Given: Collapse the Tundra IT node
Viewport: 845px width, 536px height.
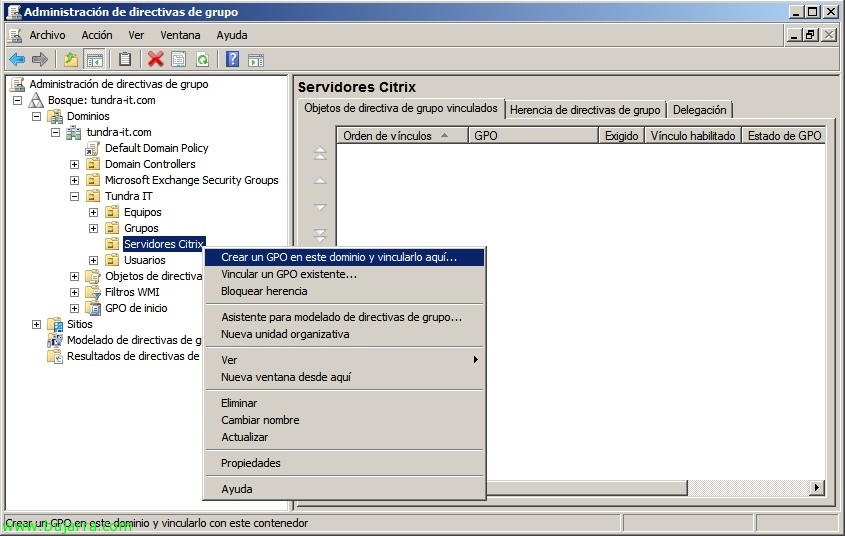Looking at the screenshot, I should [x=74, y=197].
